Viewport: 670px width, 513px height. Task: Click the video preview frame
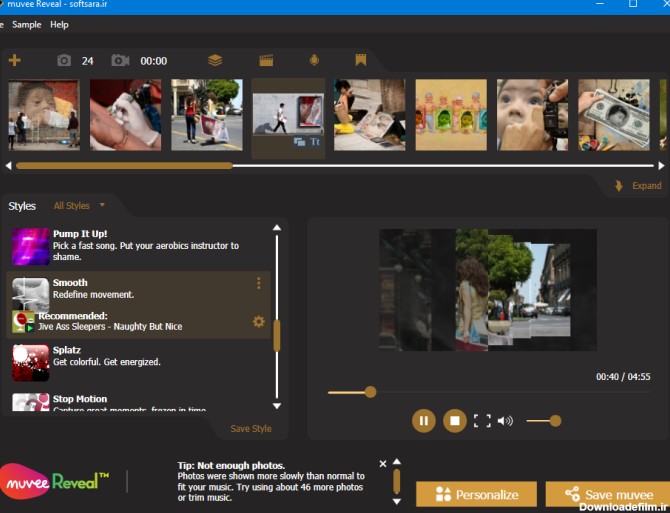pos(488,290)
